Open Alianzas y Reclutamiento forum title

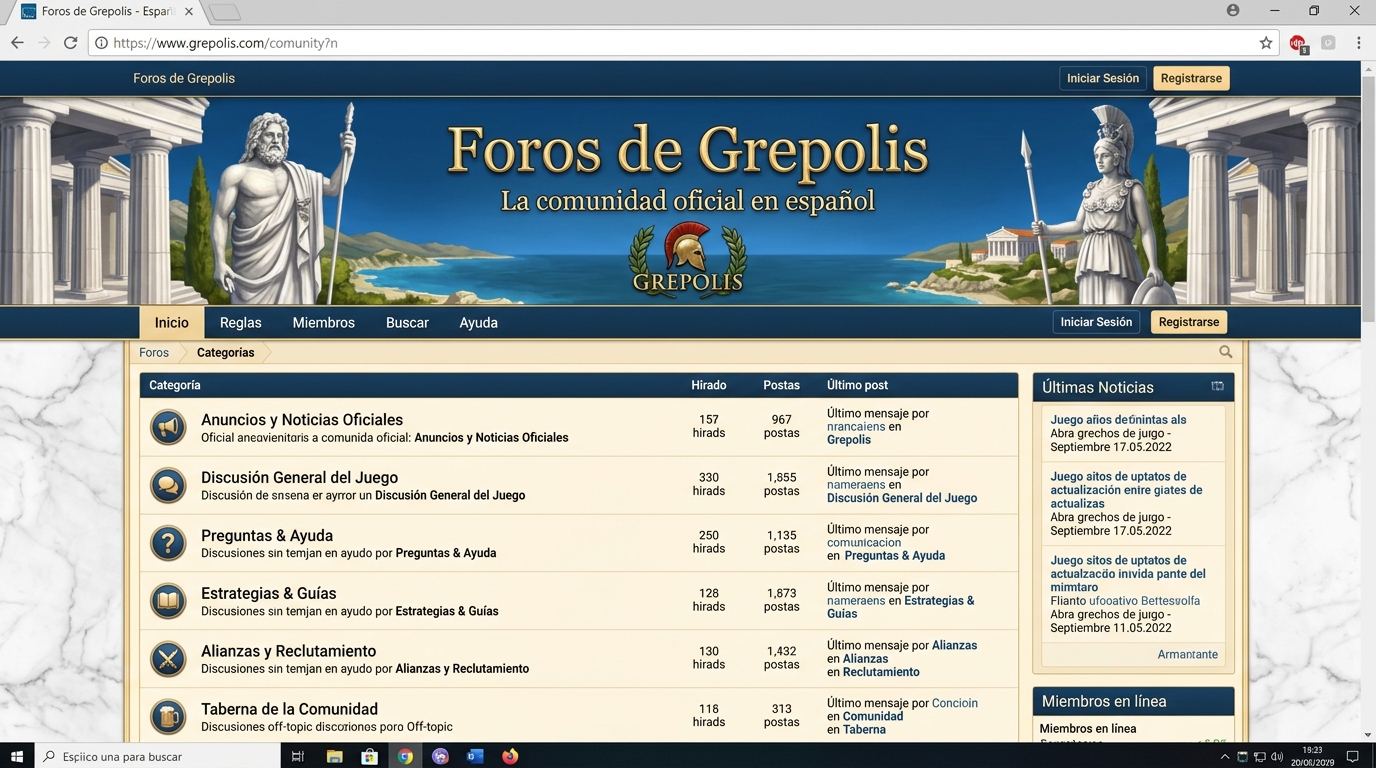pos(288,652)
